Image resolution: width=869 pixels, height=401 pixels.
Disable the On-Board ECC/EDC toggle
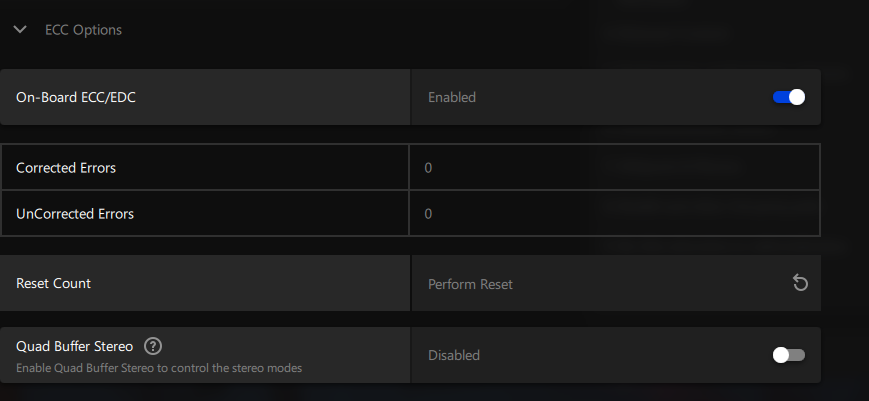point(789,97)
